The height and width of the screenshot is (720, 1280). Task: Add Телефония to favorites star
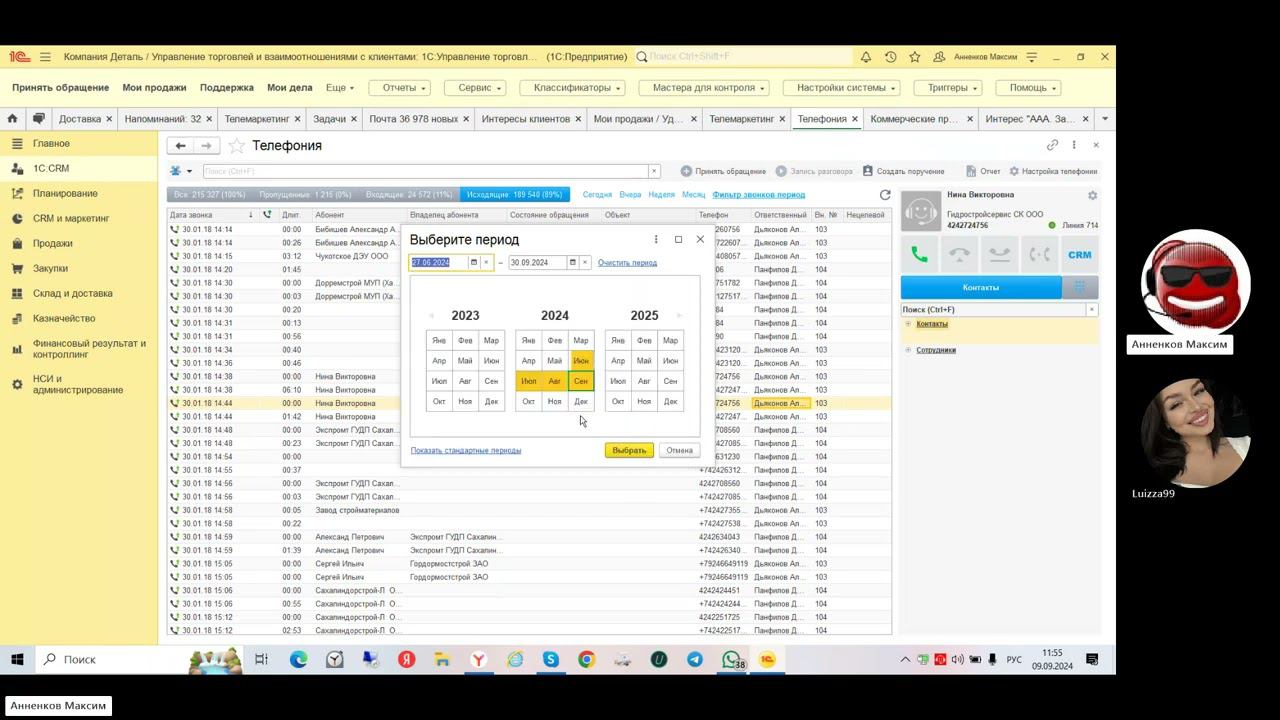pos(237,146)
